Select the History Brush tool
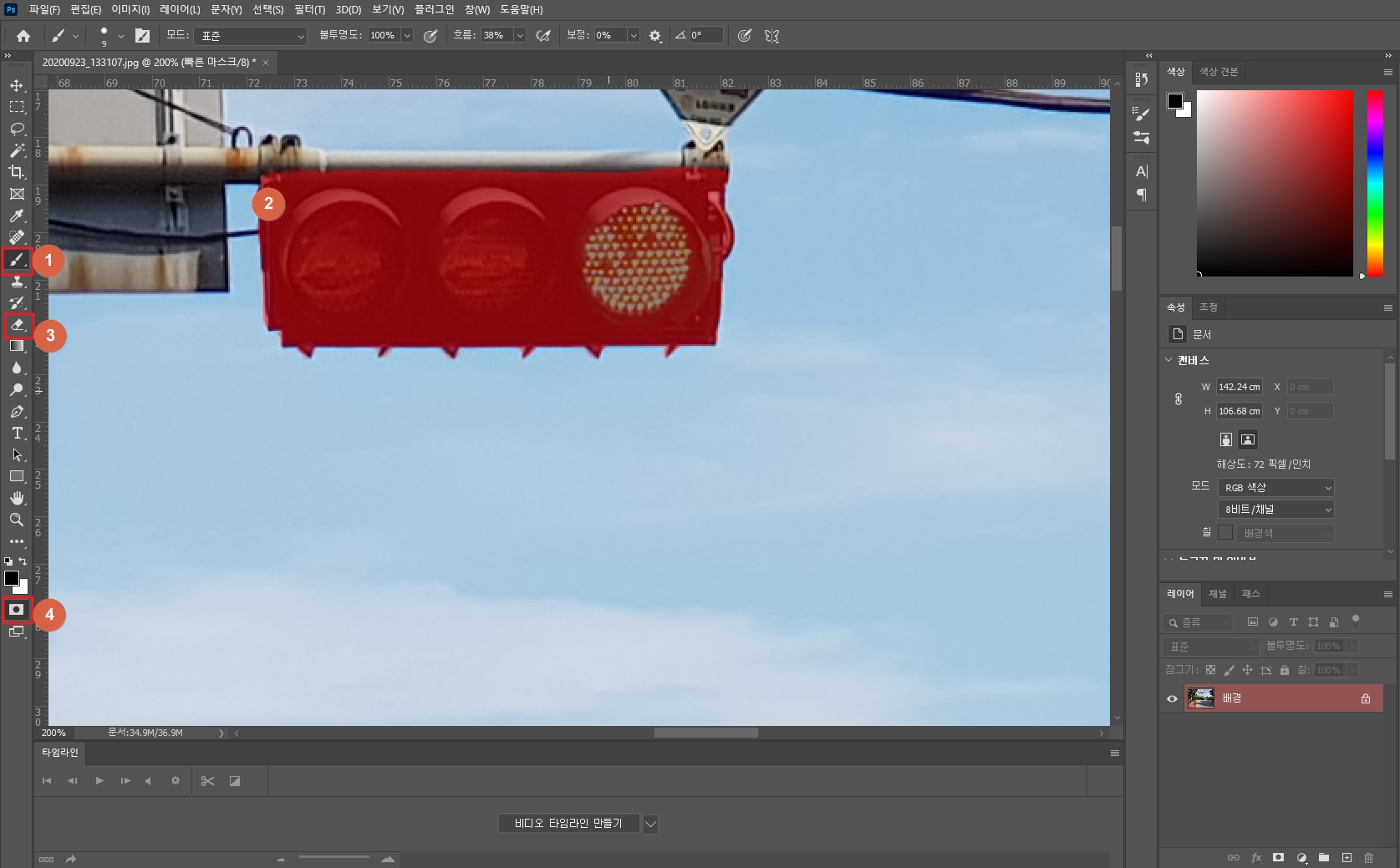Screen dimensions: 1400x868 17,302
